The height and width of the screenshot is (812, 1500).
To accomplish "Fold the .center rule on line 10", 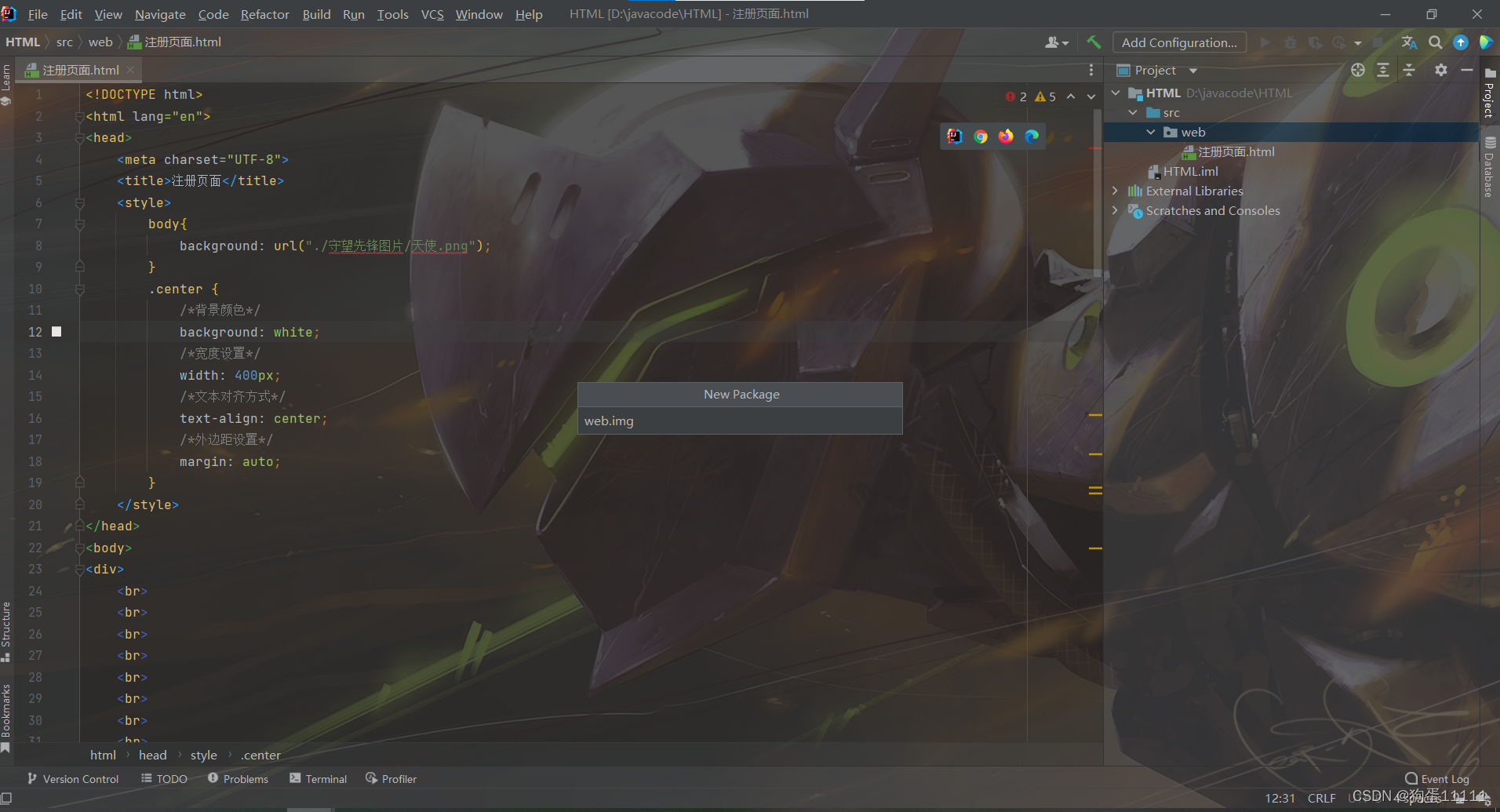I will [80, 289].
